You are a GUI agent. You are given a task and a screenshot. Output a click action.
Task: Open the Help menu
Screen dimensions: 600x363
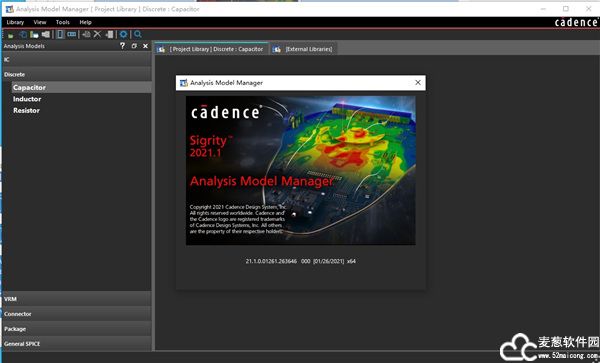tap(85, 22)
